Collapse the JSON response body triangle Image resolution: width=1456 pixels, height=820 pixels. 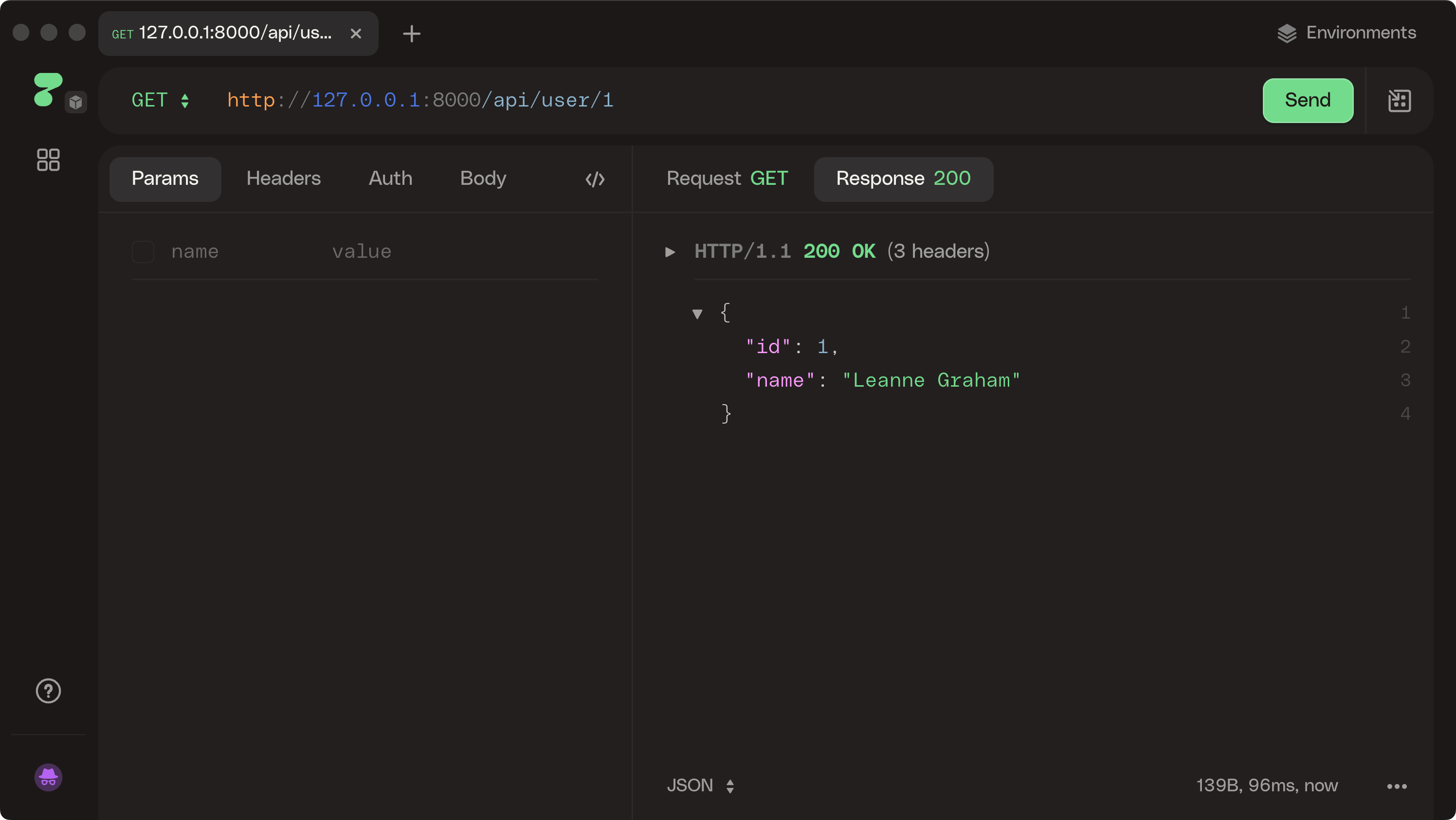click(697, 314)
